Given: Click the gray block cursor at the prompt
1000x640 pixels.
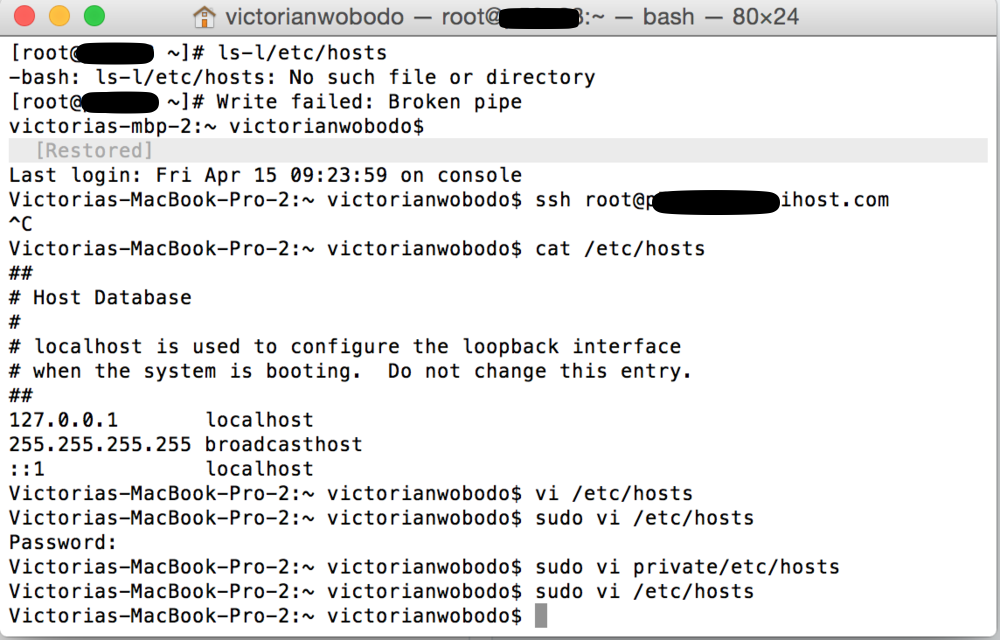Looking at the screenshot, I should tap(541, 615).
